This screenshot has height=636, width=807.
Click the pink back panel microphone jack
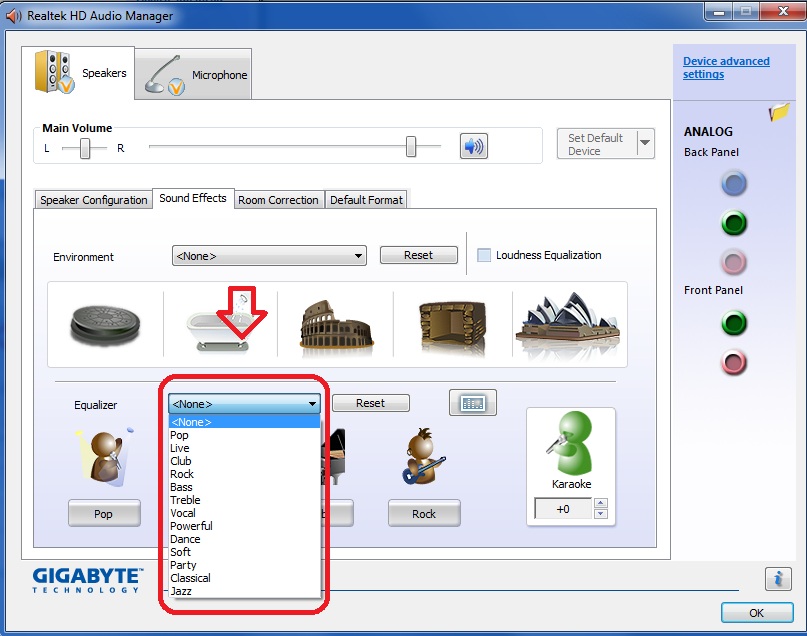tap(734, 262)
